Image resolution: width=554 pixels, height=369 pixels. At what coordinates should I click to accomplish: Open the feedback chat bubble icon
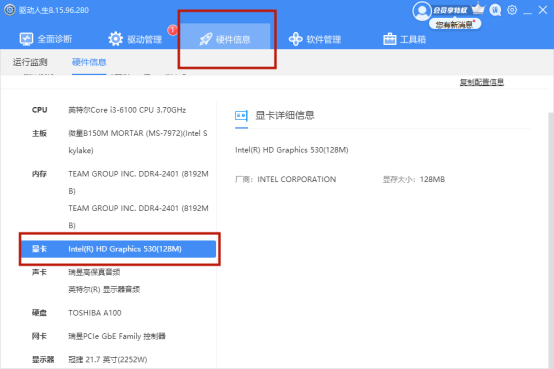tap(495, 10)
